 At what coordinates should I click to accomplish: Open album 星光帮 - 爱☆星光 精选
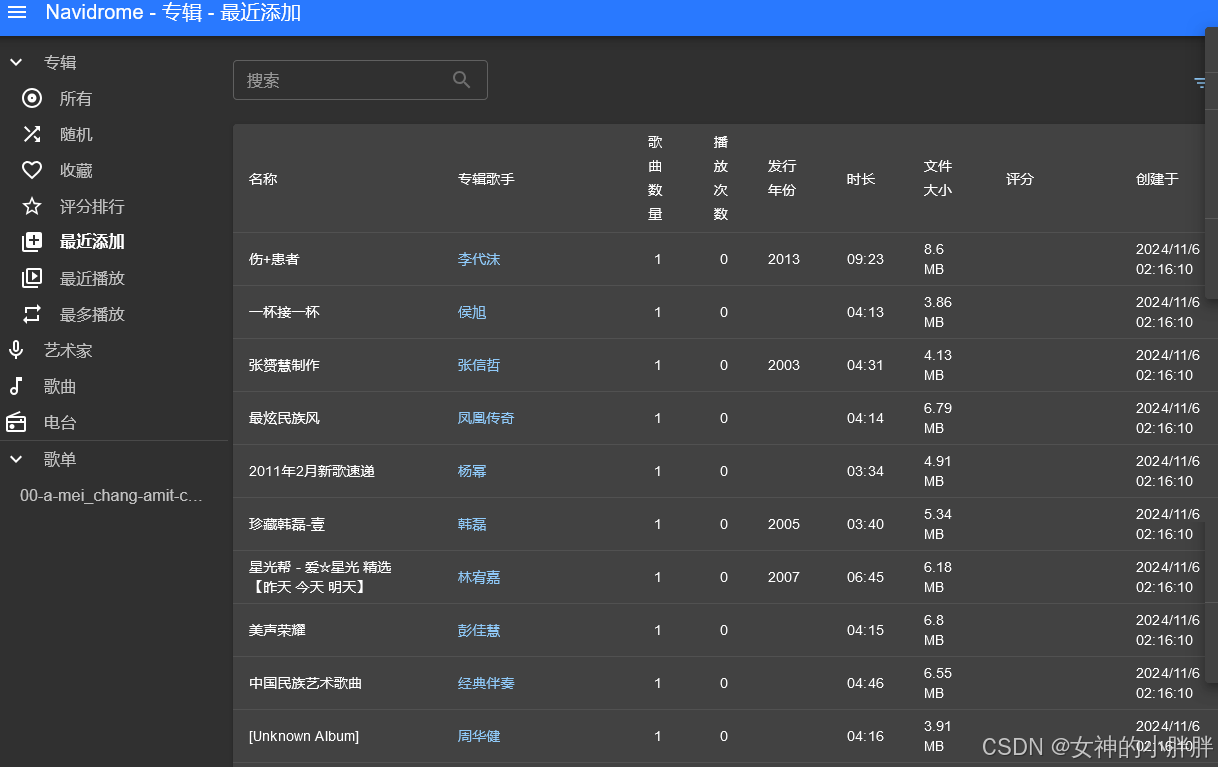(x=320, y=577)
